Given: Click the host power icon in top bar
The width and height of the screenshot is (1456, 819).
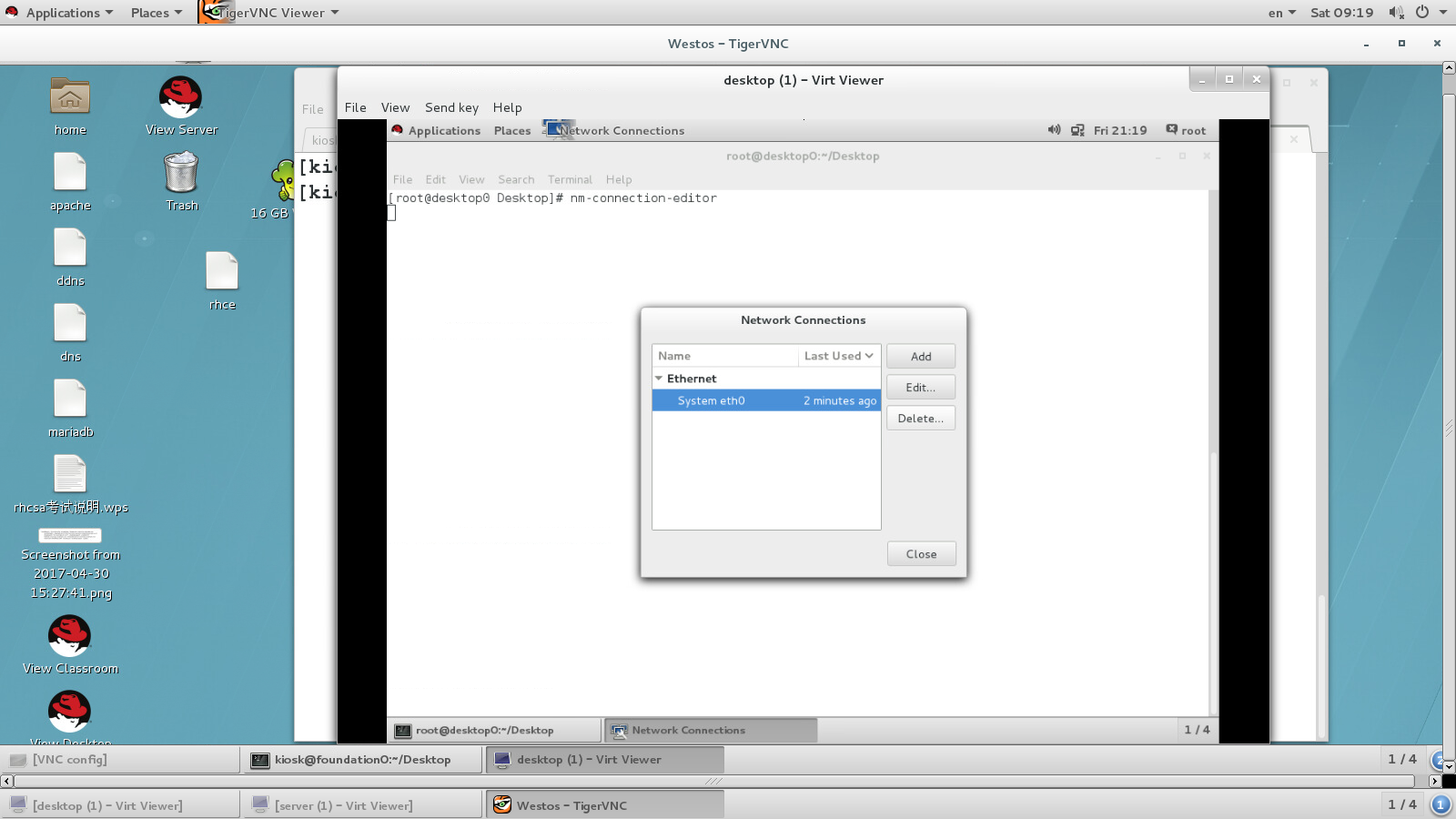Looking at the screenshot, I should [x=1422, y=13].
